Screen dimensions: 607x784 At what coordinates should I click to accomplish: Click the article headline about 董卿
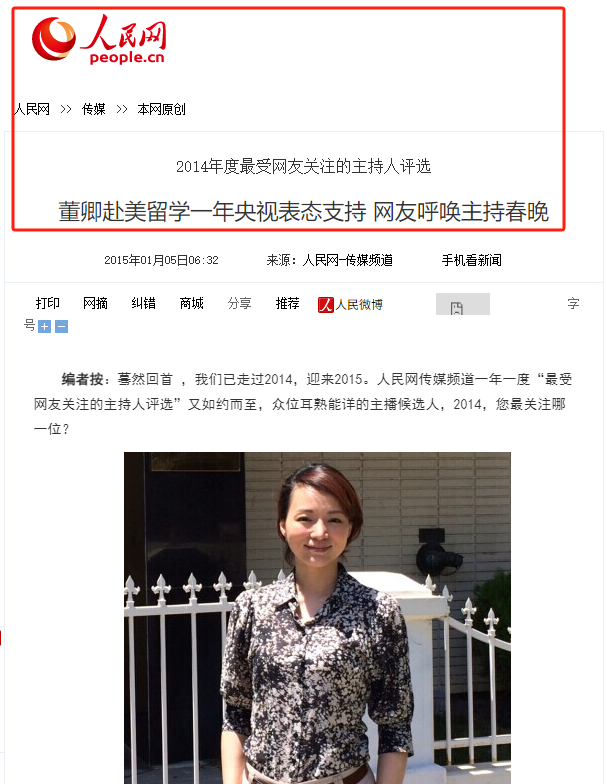tap(304, 212)
